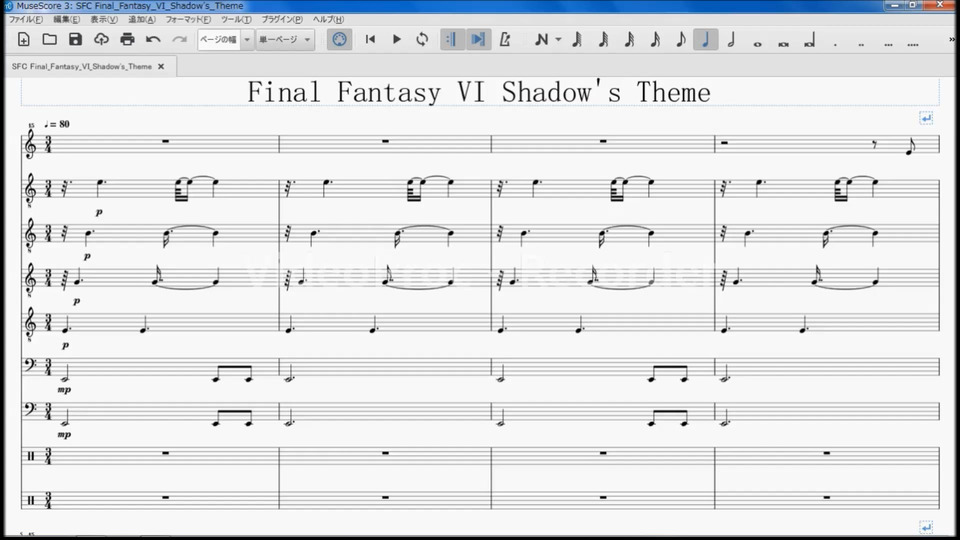
Task: Select whole note duration
Action: (x=757, y=43)
